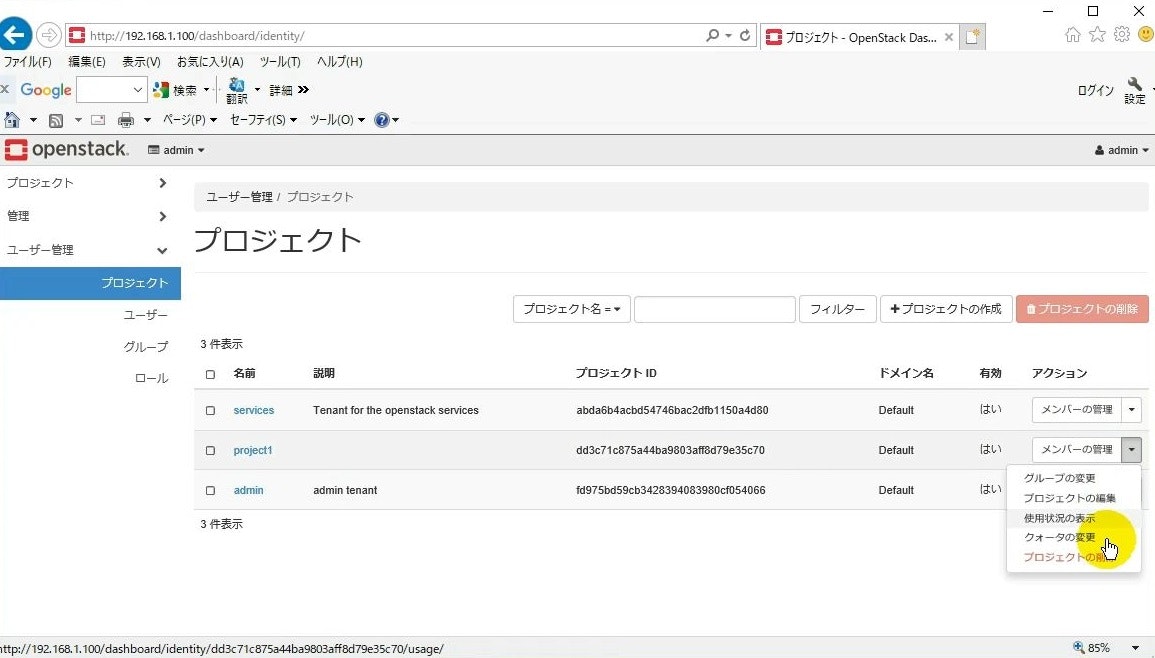The height and width of the screenshot is (658, 1155).
Task: Open the プロジェクト名 filter dropdown
Action: pos(572,309)
